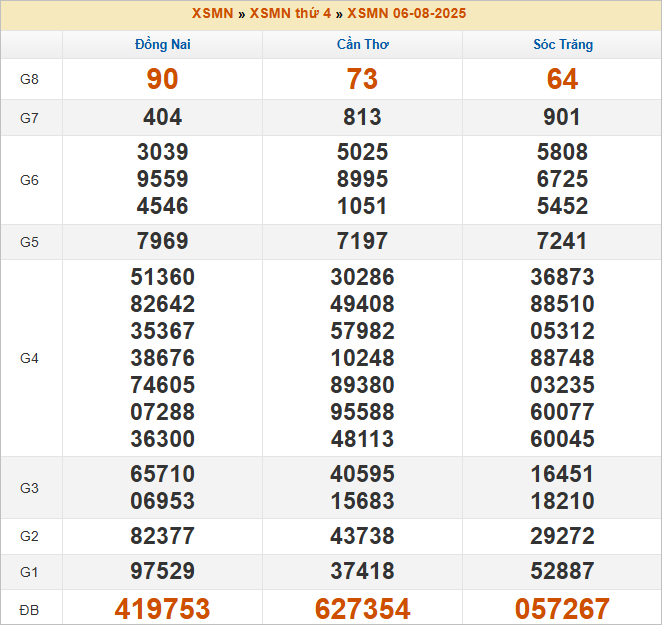Image resolution: width=662 pixels, height=625 pixels.
Task: Select G6 number 5452
Action: coord(562,206)
